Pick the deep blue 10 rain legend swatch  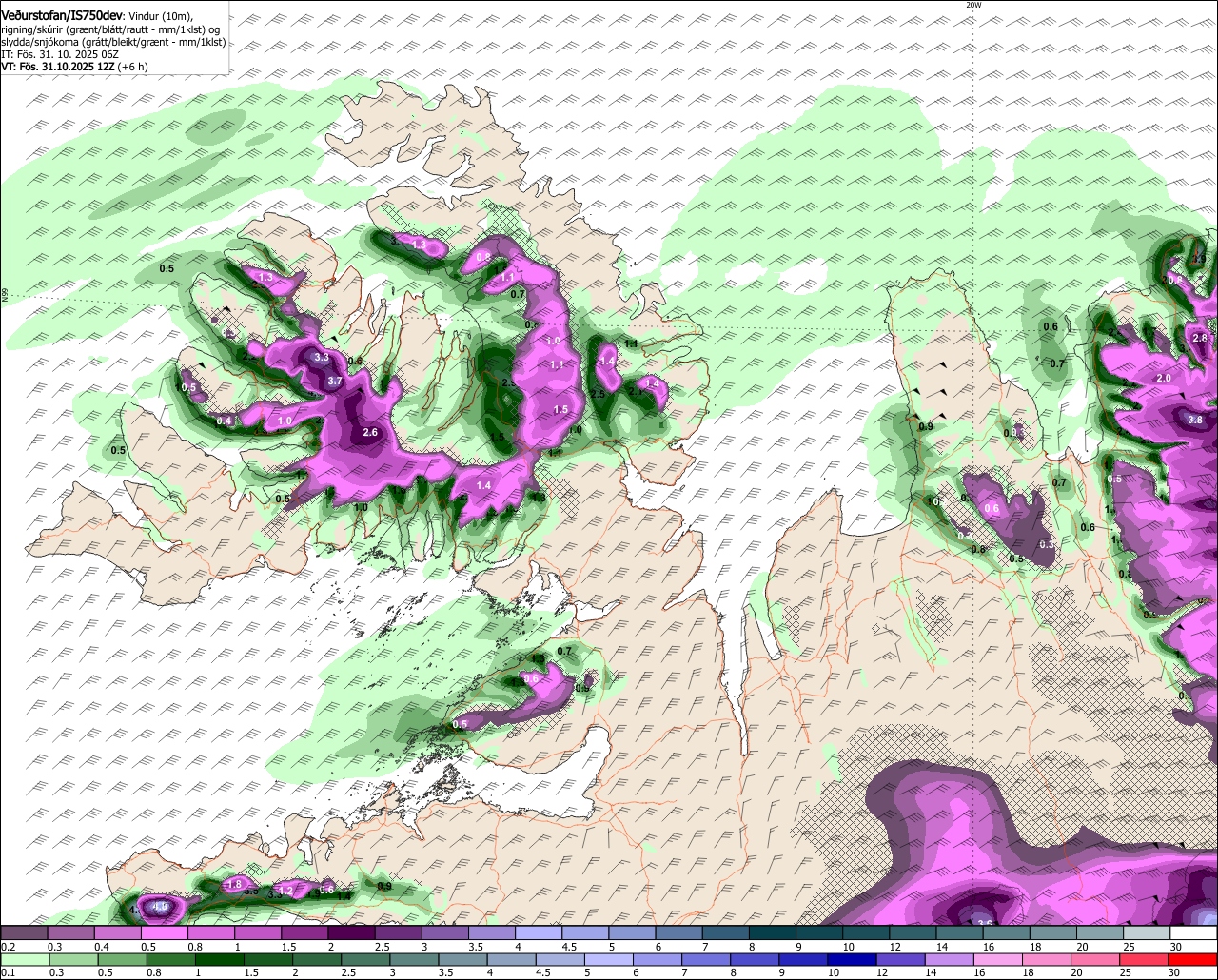852,959
